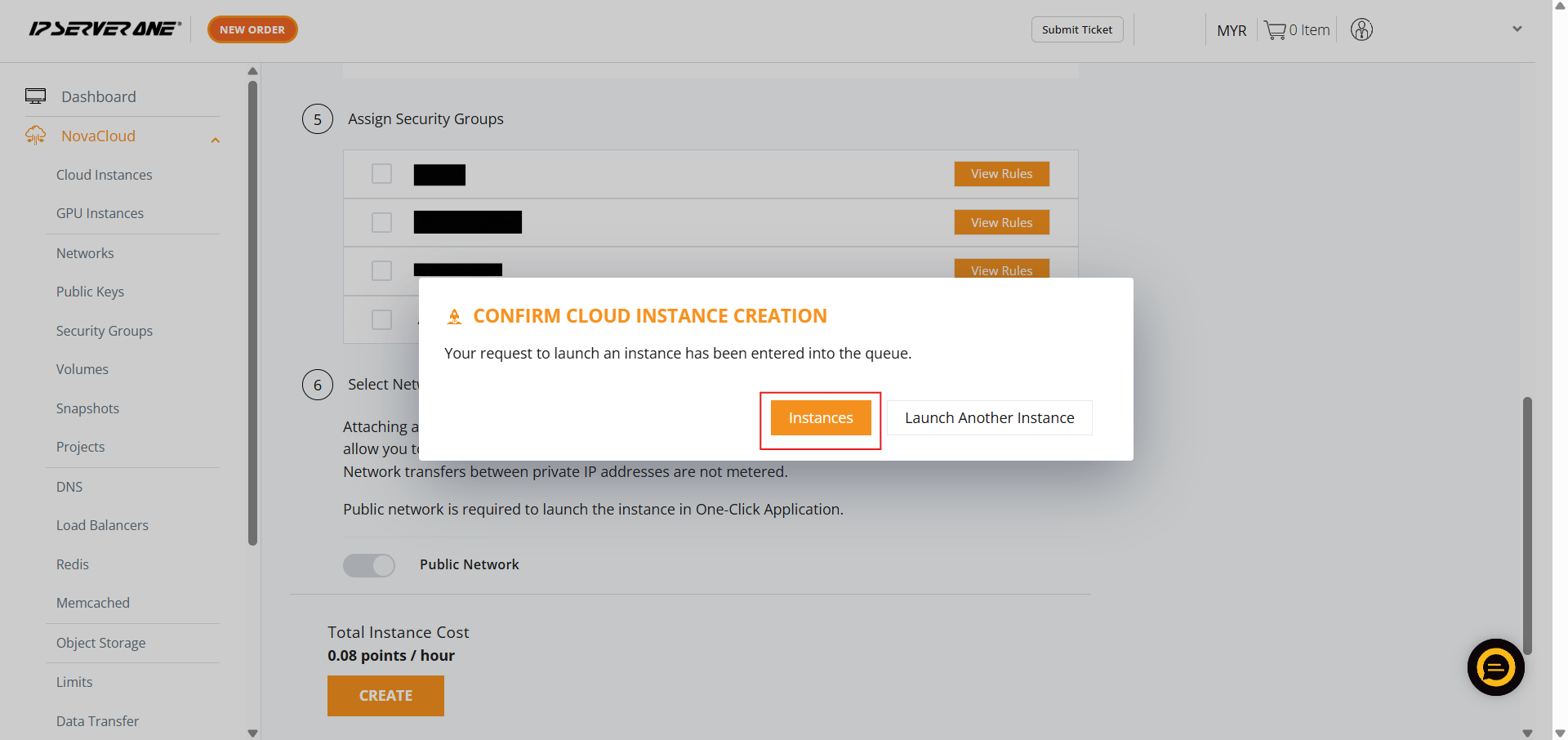Open the MYR currency selector
The image size is (1568, 740).
[1231, 30]
